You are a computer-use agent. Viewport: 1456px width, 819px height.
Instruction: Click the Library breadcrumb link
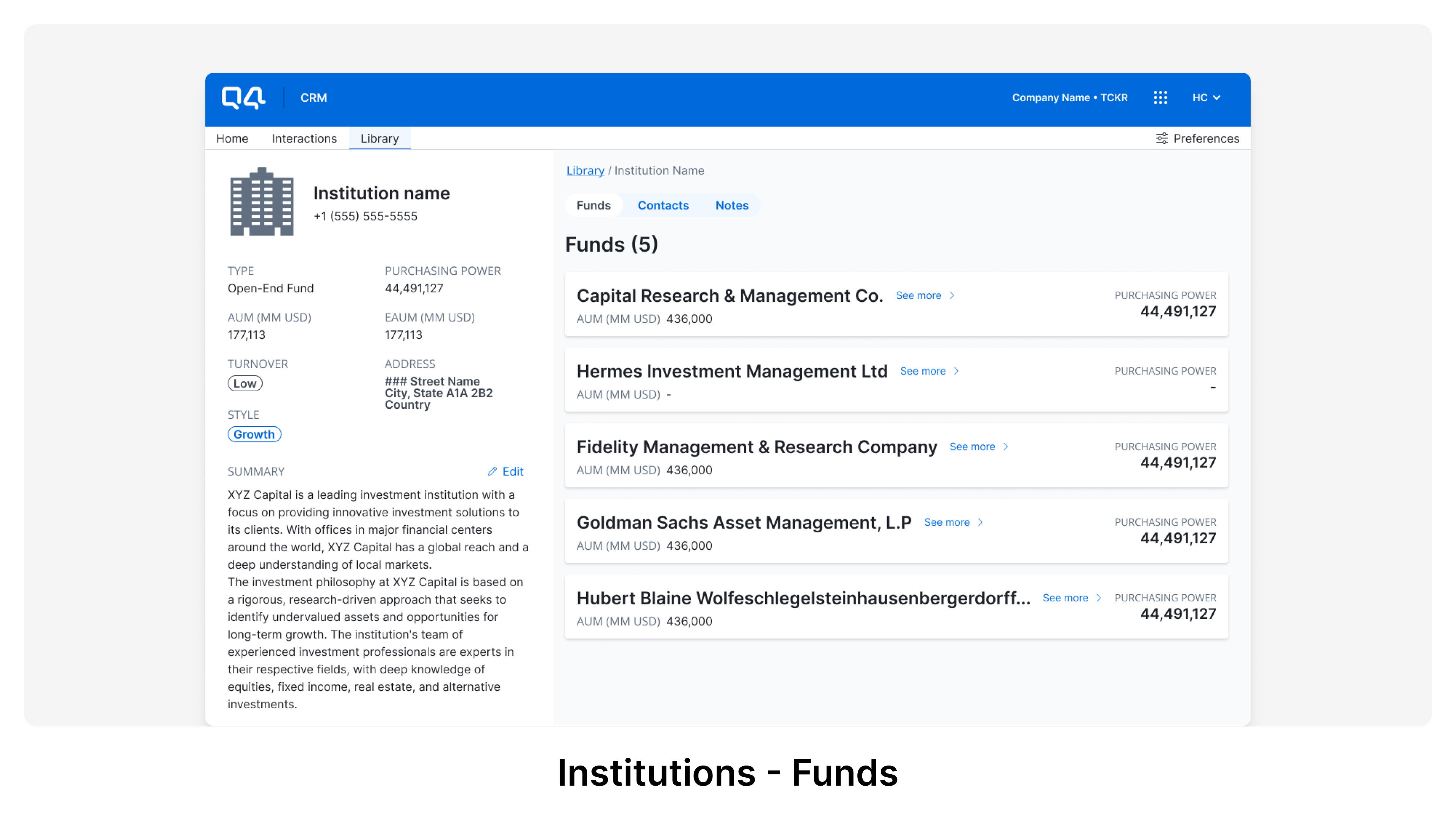(x=585, y=170)
